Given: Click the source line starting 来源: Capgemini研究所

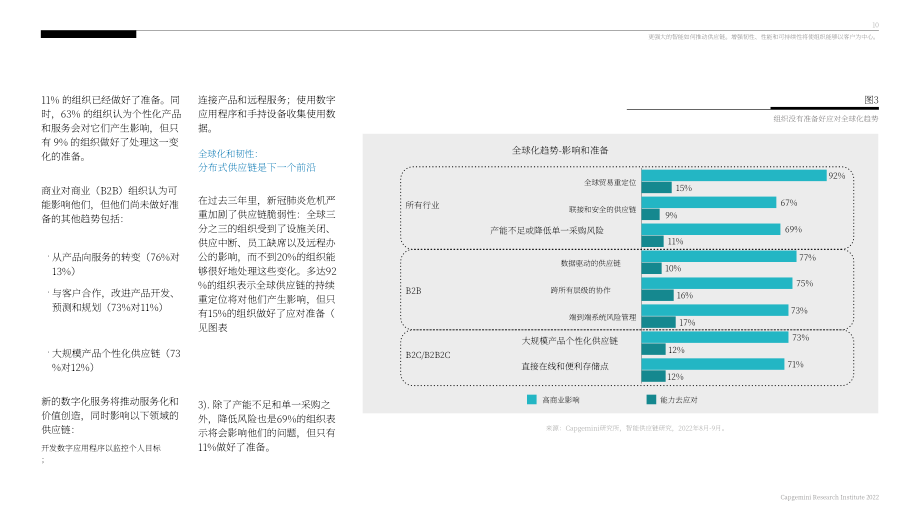Looking at the screenshot, I should 635,428.
